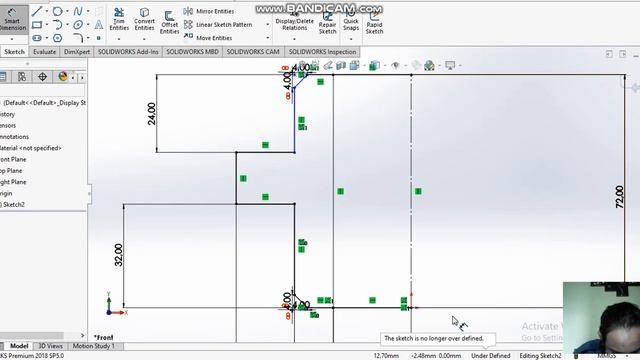Select Right Plane in feature tree
Viewport: 640px width, 360px height.
13,182
